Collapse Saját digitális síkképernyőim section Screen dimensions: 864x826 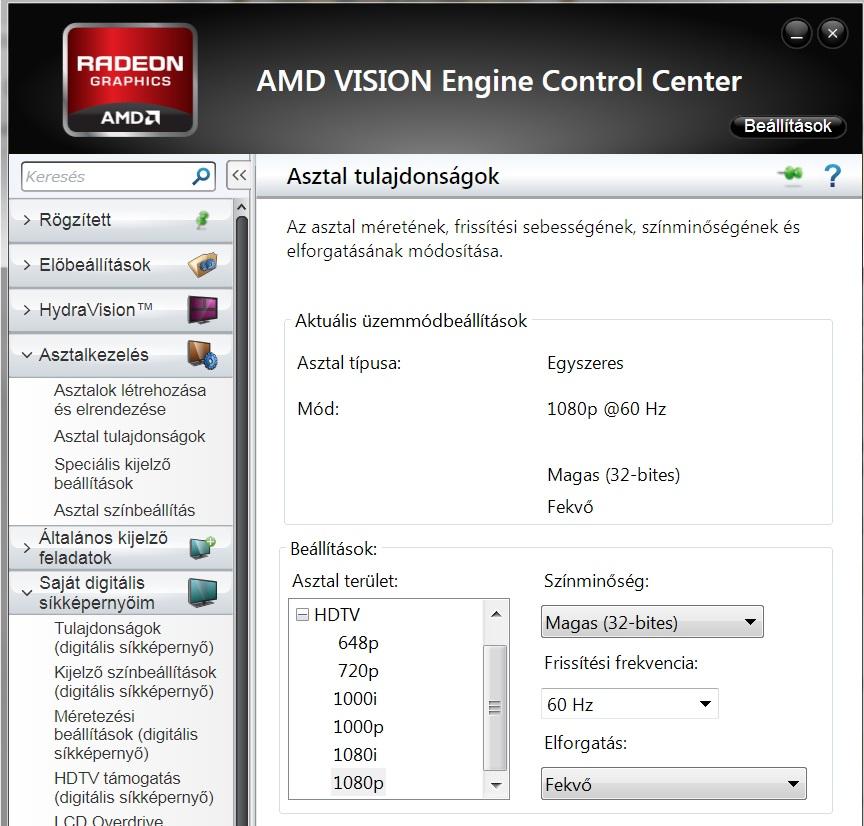121,593
